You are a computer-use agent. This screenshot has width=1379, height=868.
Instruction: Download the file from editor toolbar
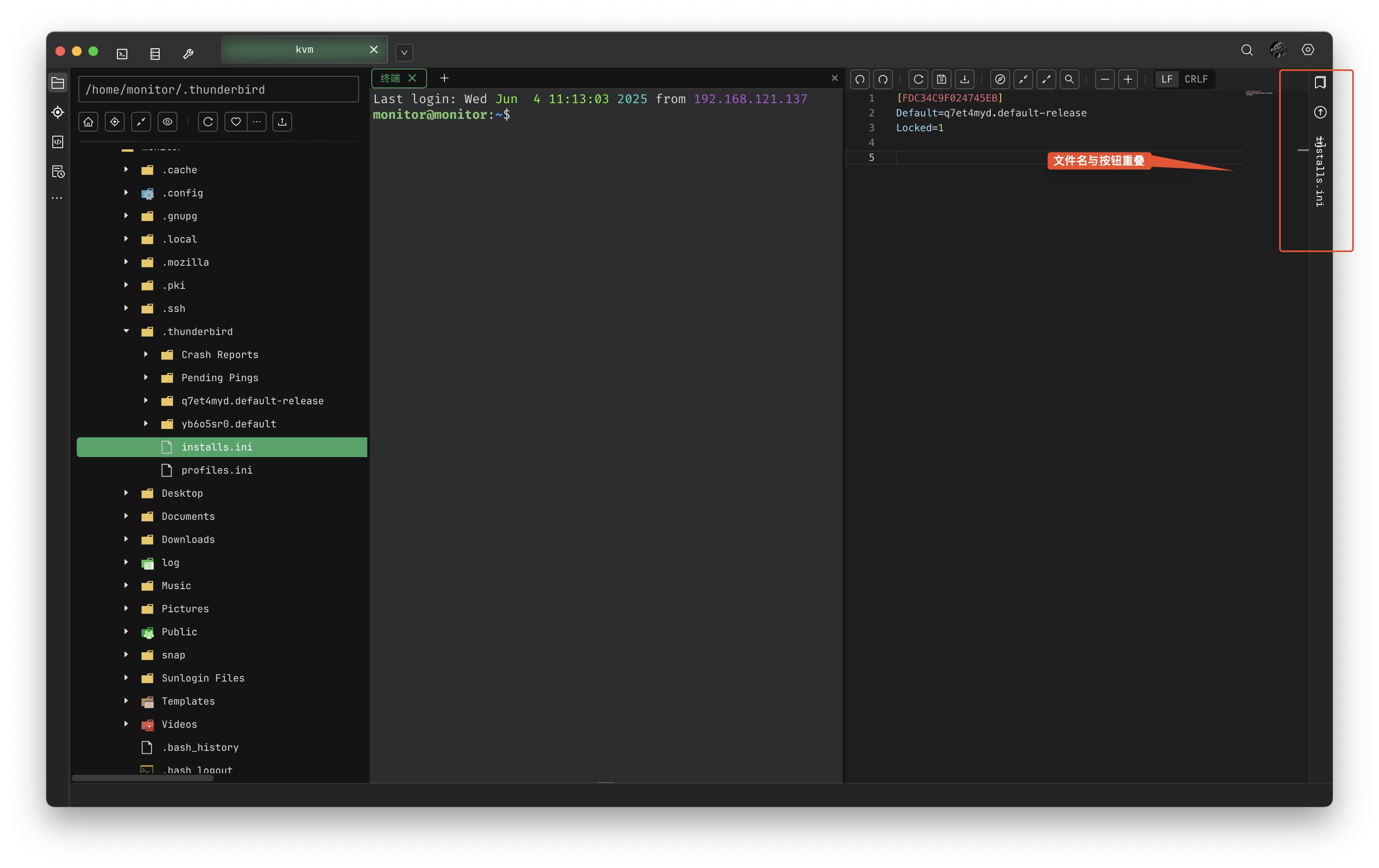(x=965, y=80)
